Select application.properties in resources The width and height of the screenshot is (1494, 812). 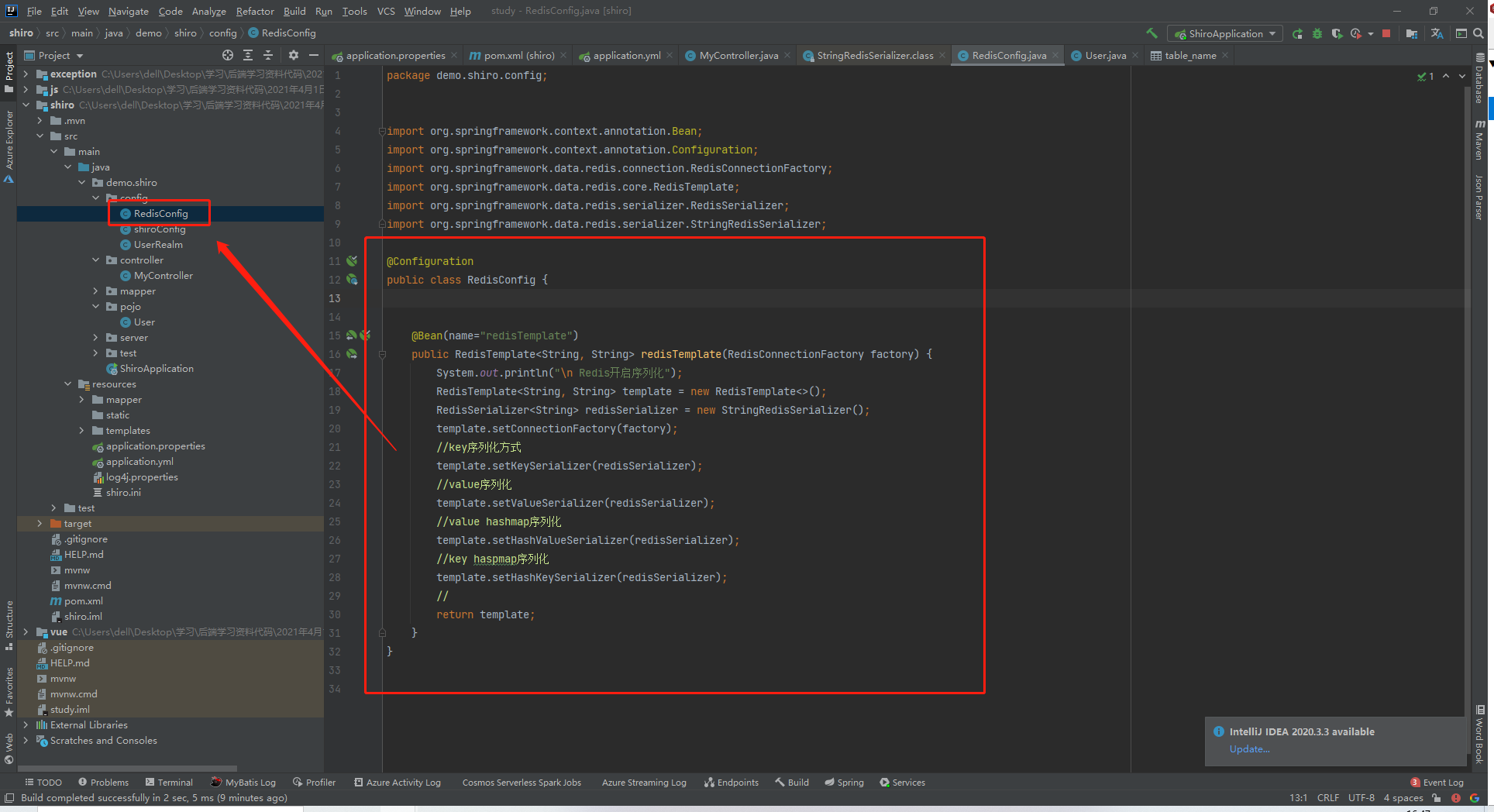pyautogui.click(x=155, y=446)
